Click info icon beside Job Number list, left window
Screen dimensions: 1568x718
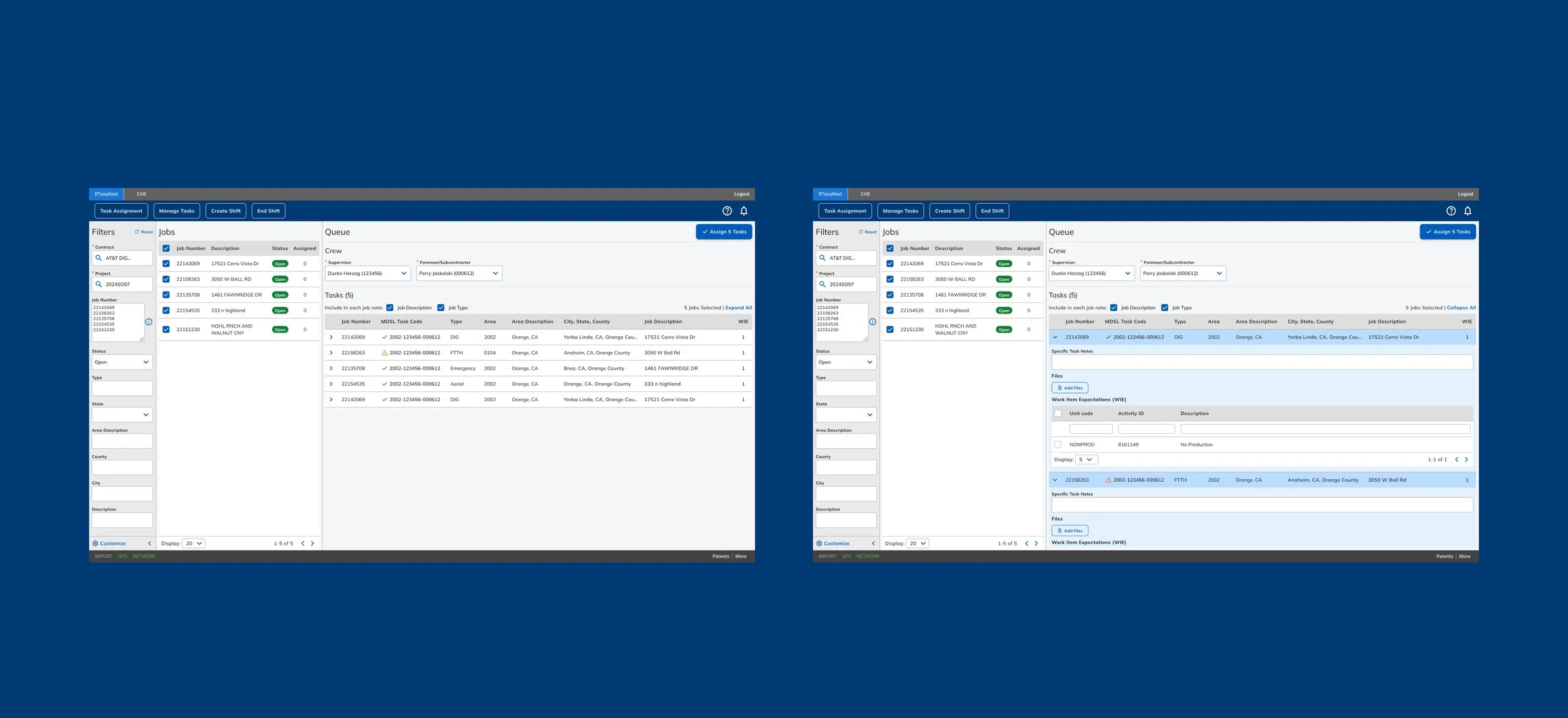tap(149, 322)
